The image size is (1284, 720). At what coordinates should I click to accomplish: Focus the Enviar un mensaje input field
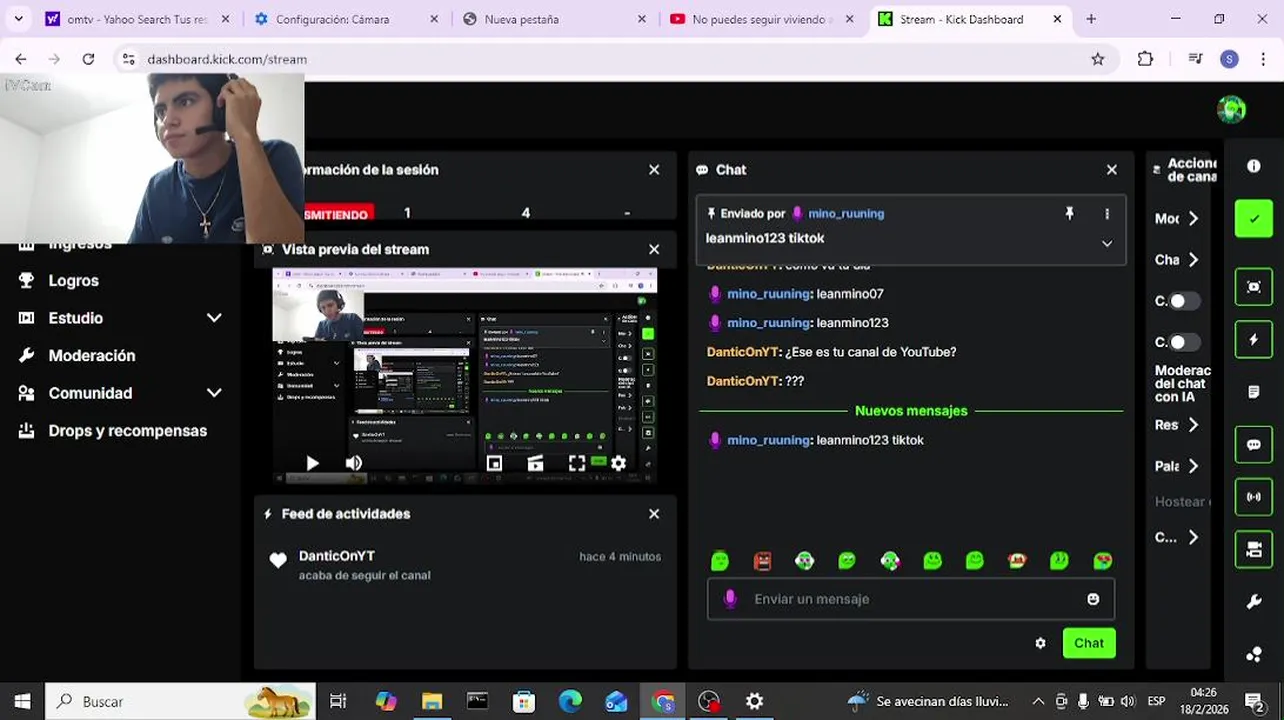tap(911, 599)
